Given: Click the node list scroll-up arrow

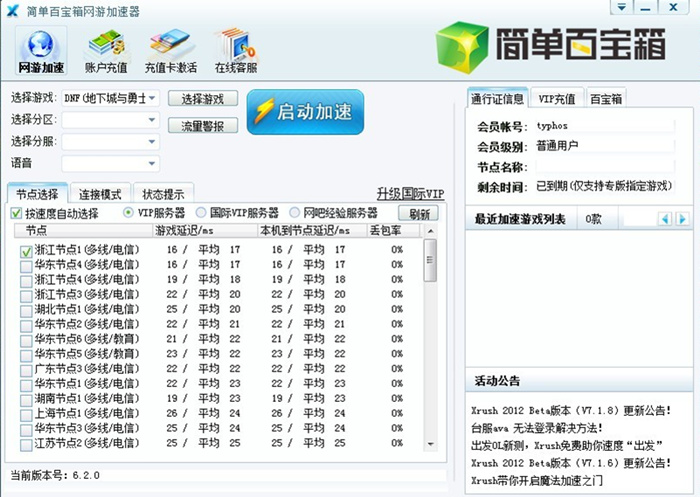Looking at the screenshot, I should tap(430, 231).
